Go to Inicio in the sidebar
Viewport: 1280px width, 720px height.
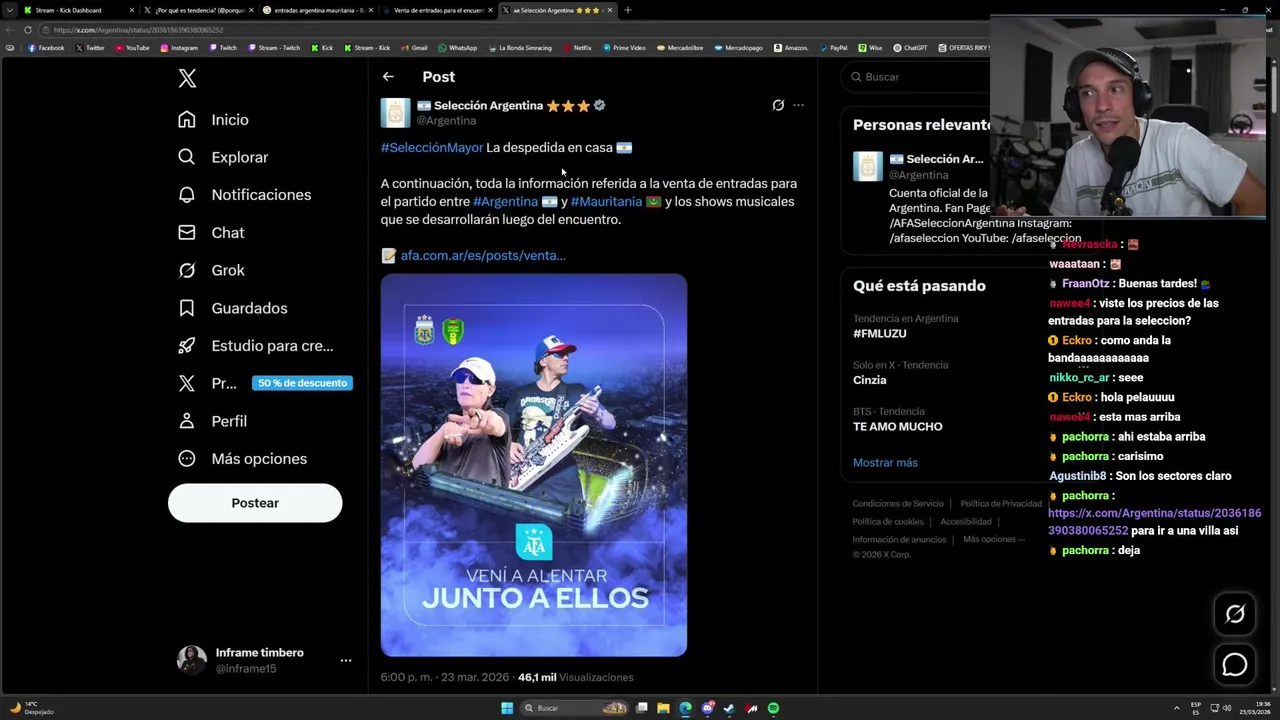213,119
